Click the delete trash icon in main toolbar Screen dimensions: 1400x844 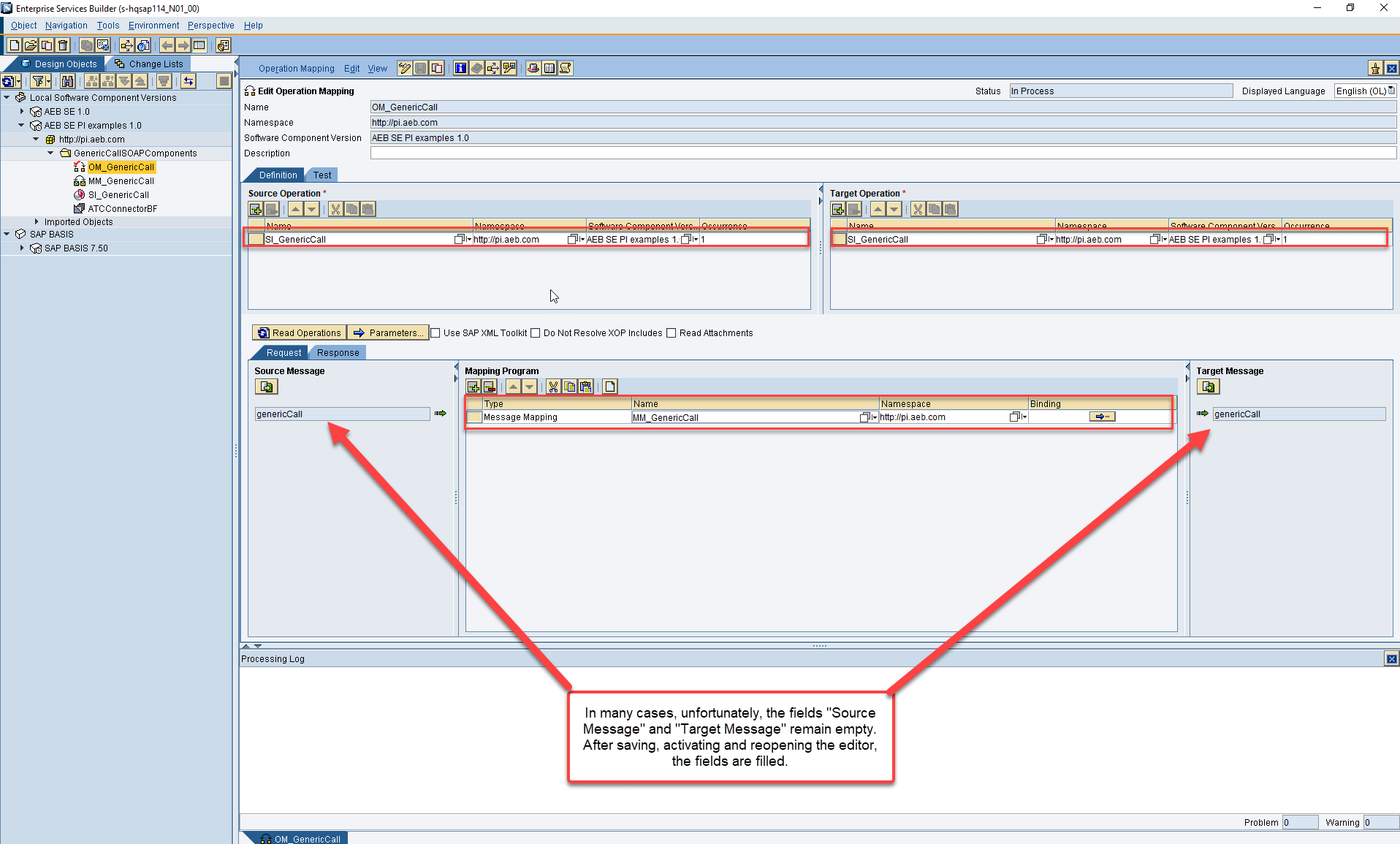(x=63, y=45)
